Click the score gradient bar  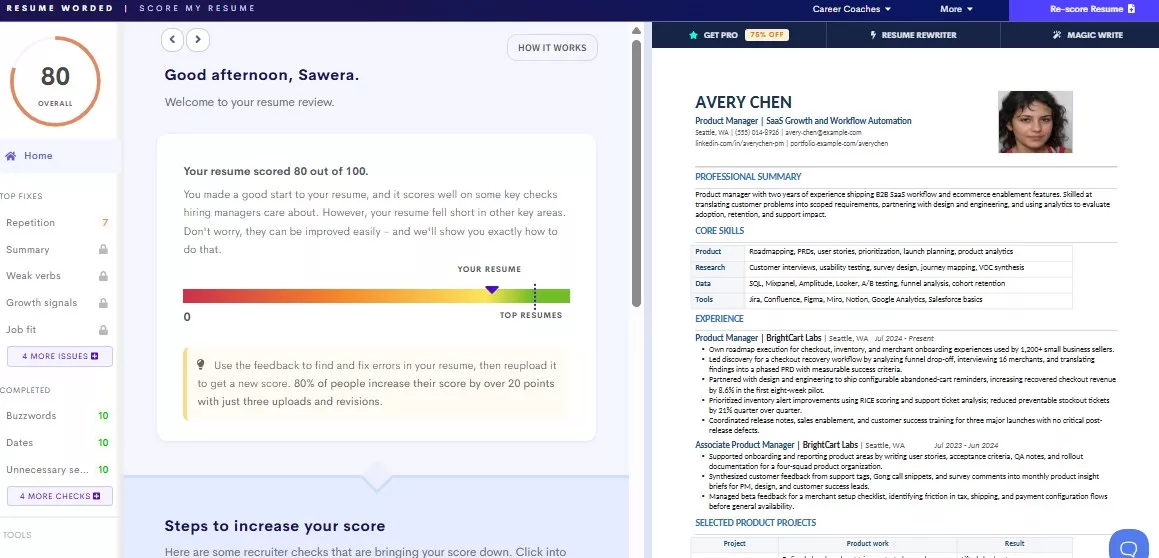pos(376,296)
